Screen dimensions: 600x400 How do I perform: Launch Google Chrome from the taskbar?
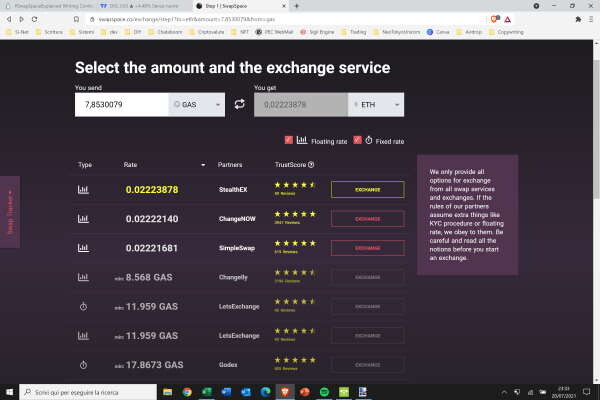pyautogui.click(x=187, y=392)
